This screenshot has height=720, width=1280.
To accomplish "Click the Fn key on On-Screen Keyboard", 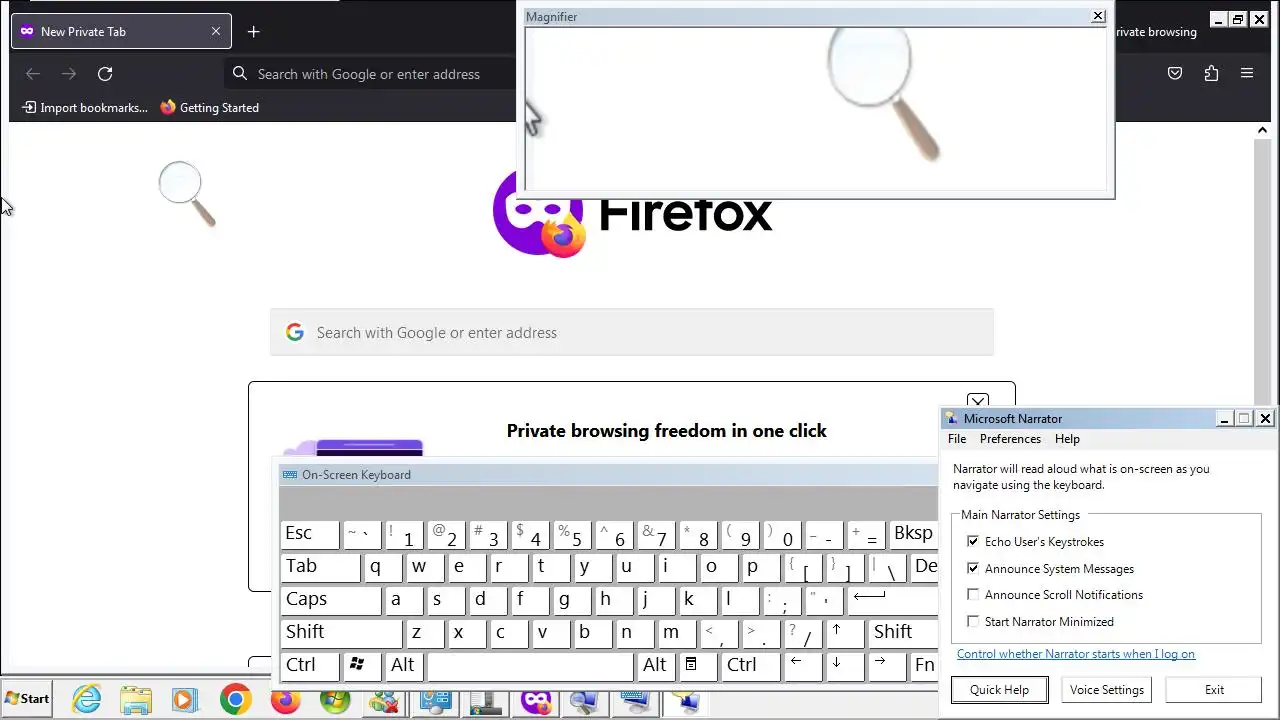I will pyautogui.click(x=925, y=667).
